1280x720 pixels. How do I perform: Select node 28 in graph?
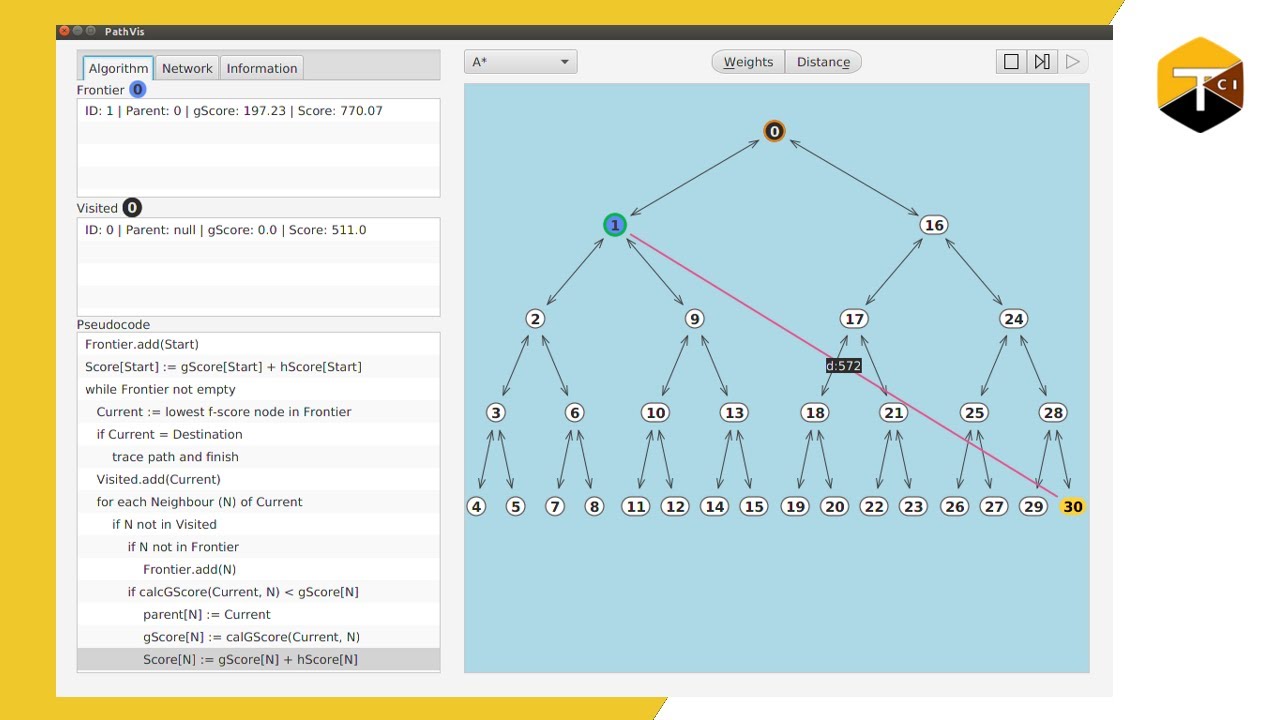click(x=1052, y=413)
